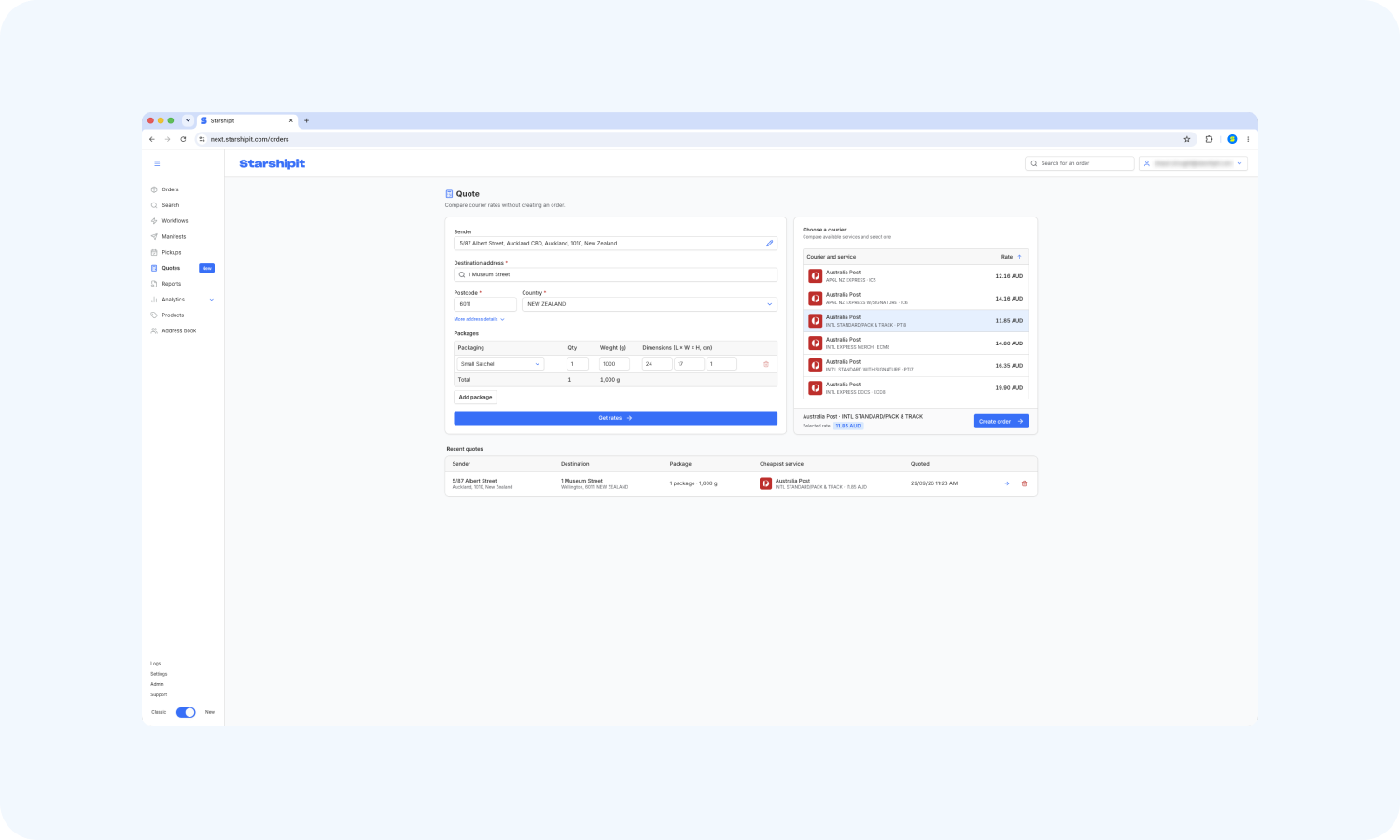Open the browser Extensions puzzle icon
The width and height of the screenshot is (1400, 840).
(x=1209, y=139)
